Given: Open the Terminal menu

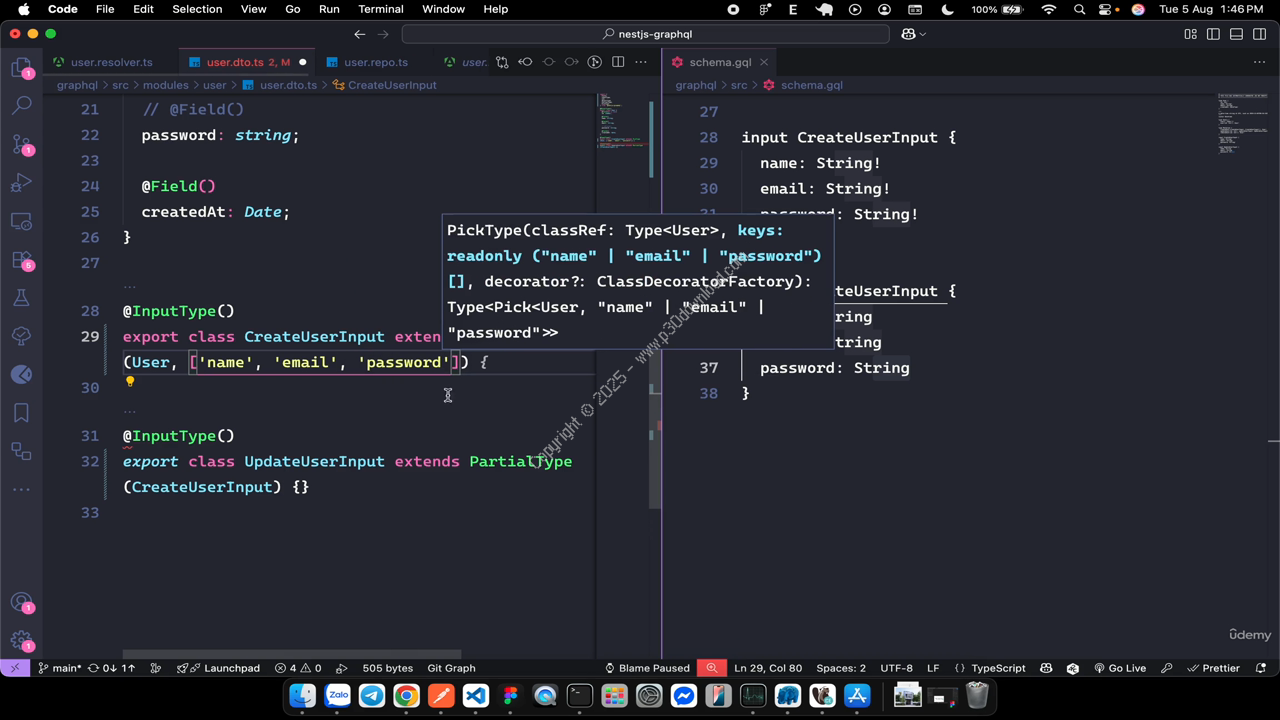Looking at the screenshot, I should 380,9.
